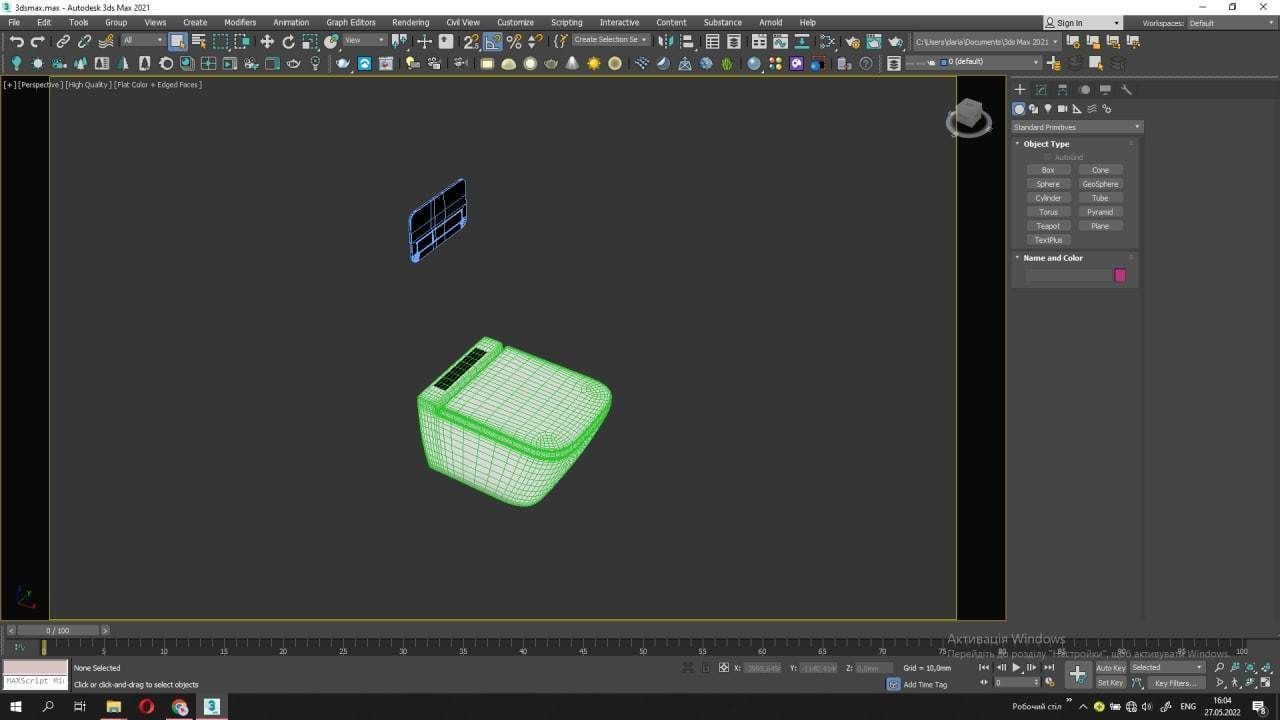
Task: Open the Utilities wrench panel icon
Action: click(x=1126, y=90)
